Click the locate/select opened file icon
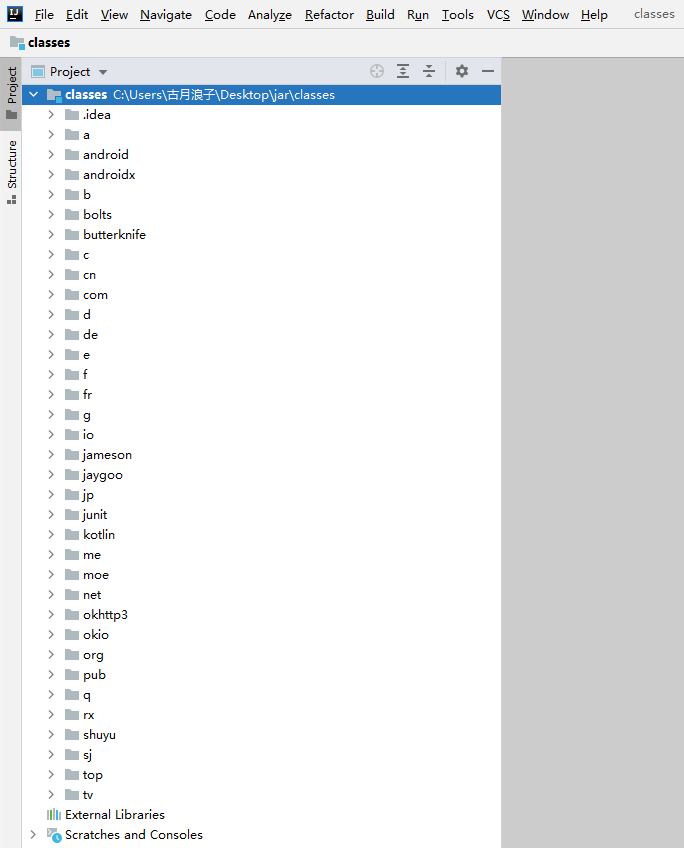 (377, 71)
